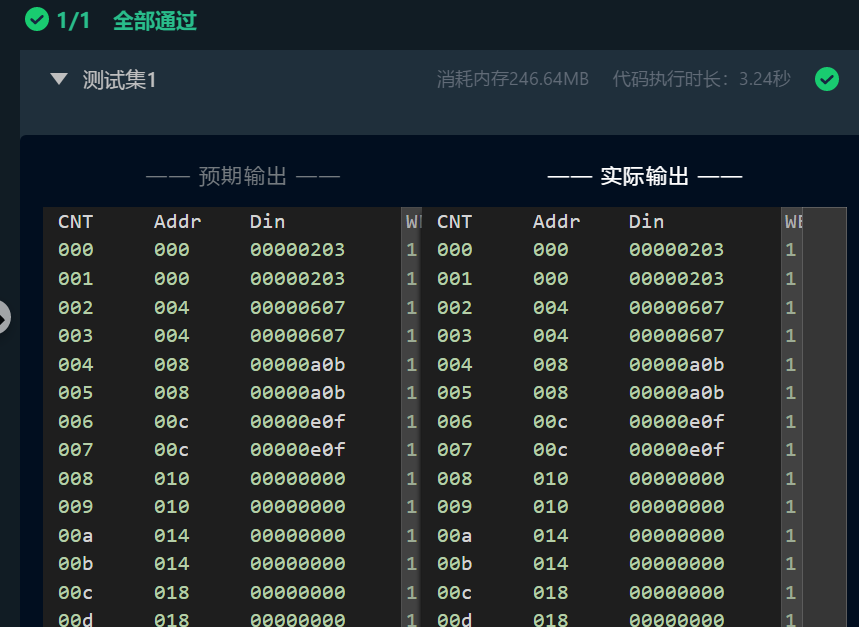Click the success checkmark on 测试集1 row
The width and height of the screenshot is (859, 627).
[827, 79]
